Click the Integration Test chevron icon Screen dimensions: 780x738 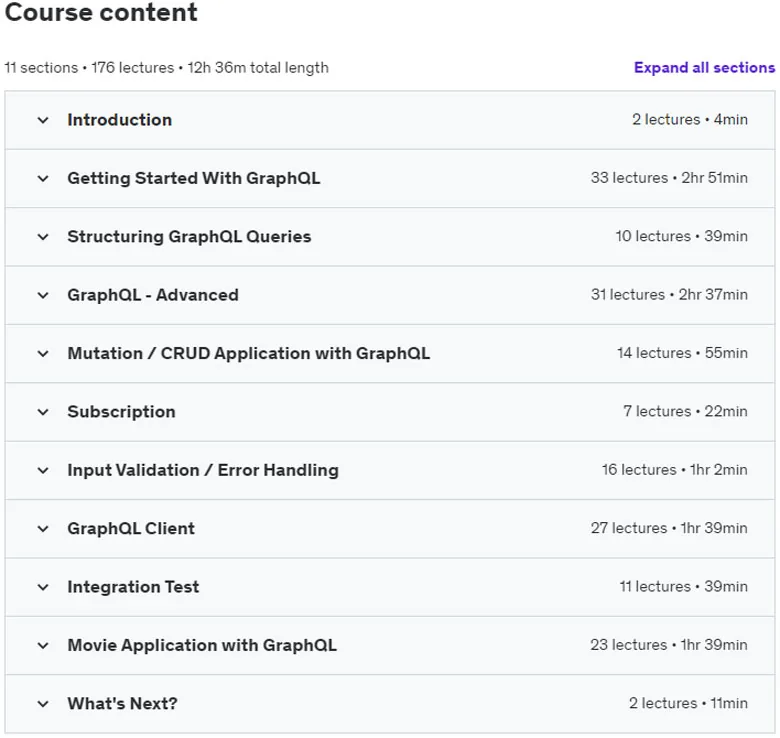tap(43, 587)
